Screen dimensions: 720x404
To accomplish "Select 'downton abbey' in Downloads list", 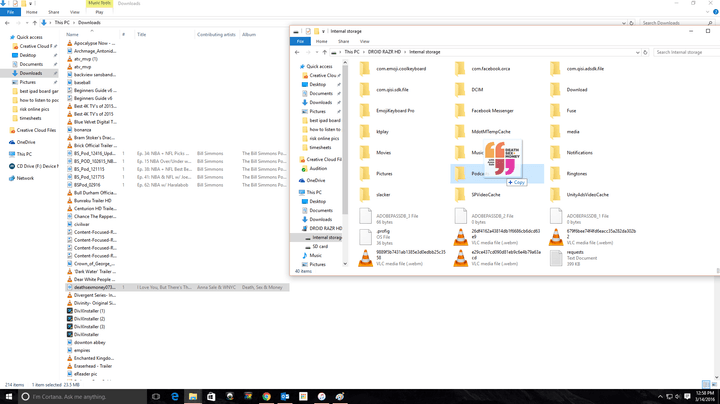I will (86, 342).
